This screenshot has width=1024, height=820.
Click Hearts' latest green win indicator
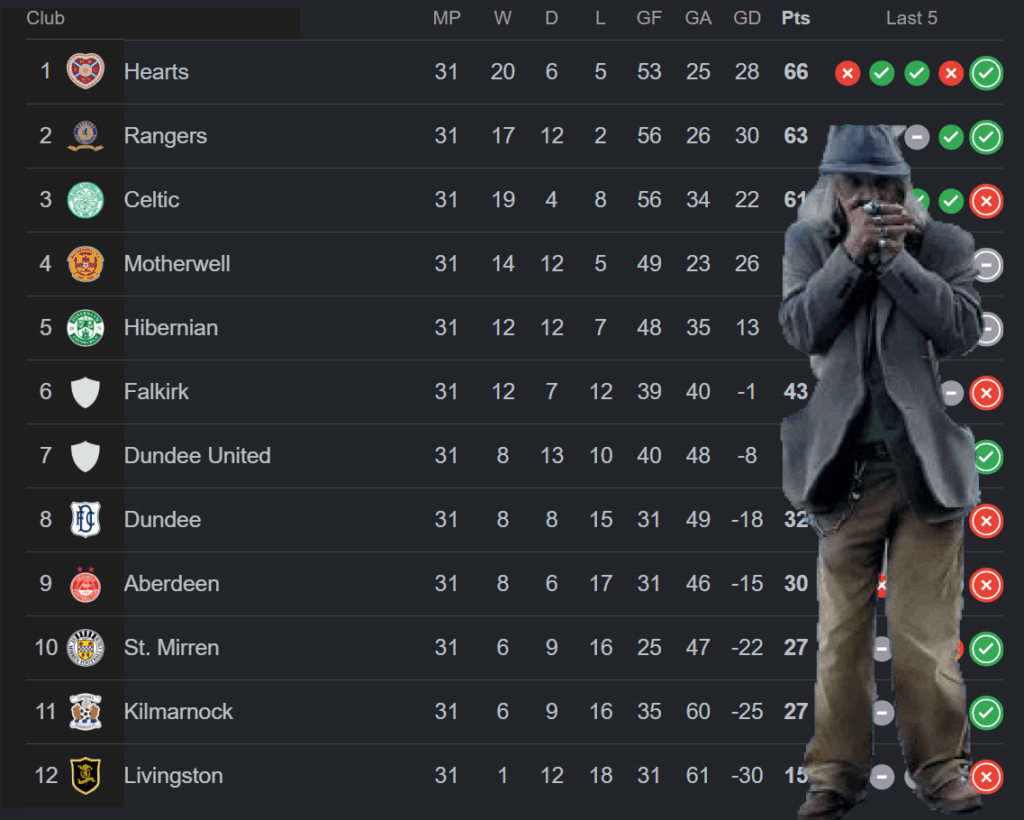click(986, 73)
